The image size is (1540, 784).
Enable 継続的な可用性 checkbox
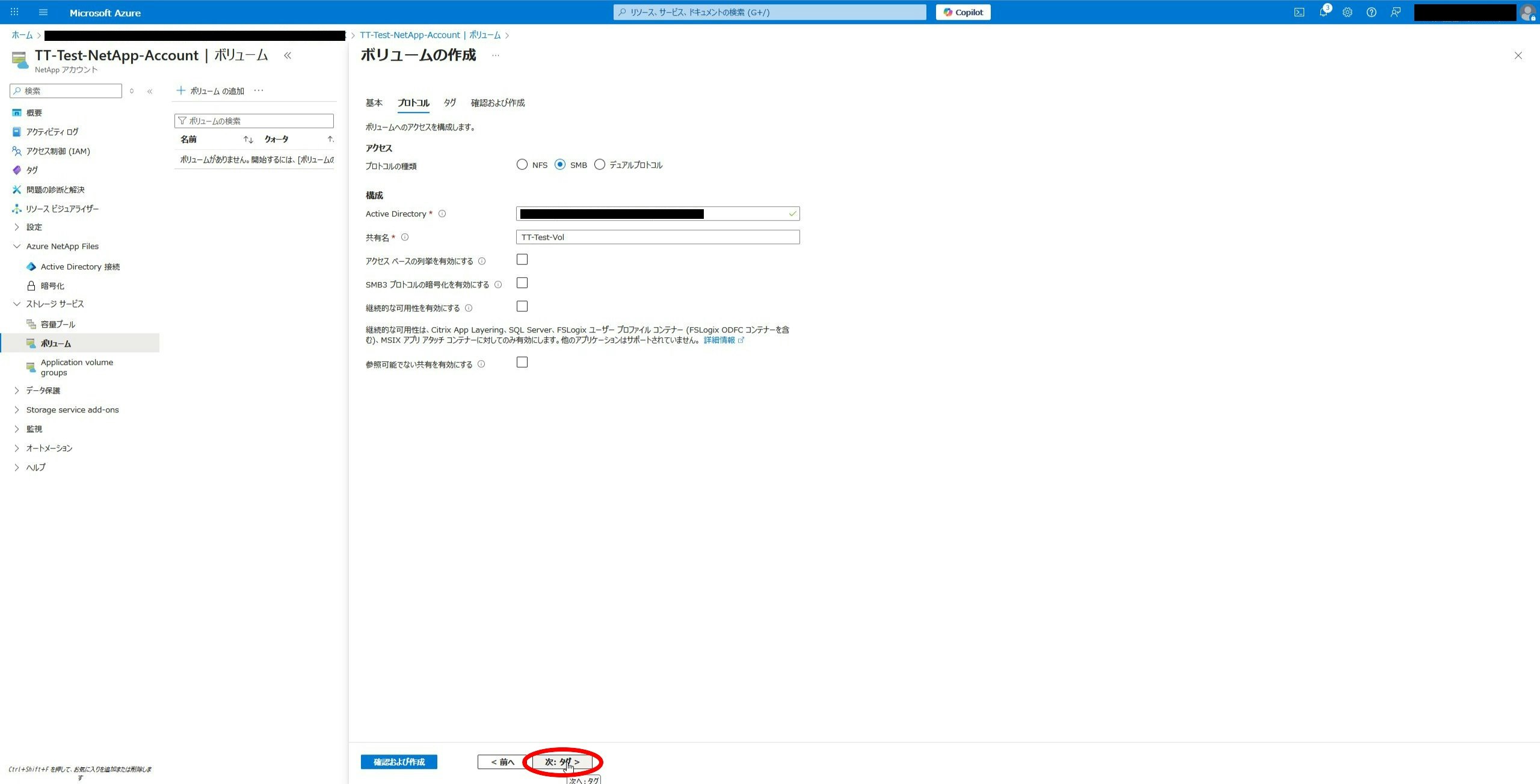pos(522,307)
